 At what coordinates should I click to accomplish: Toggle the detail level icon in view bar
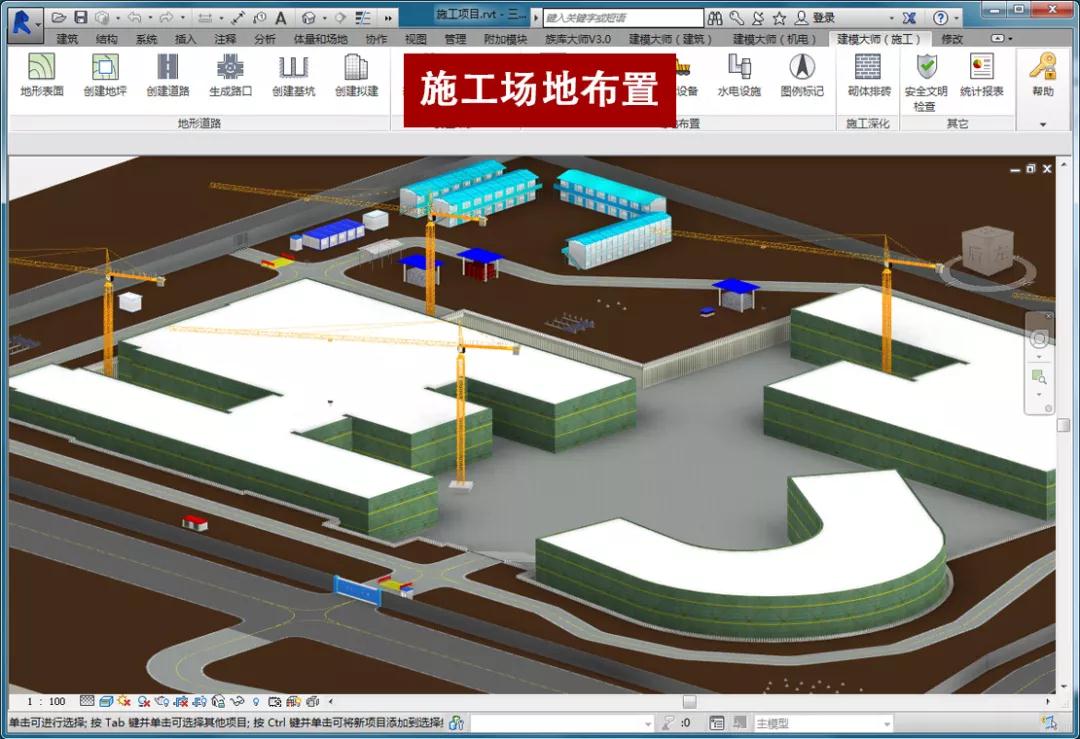coord(87,701)
